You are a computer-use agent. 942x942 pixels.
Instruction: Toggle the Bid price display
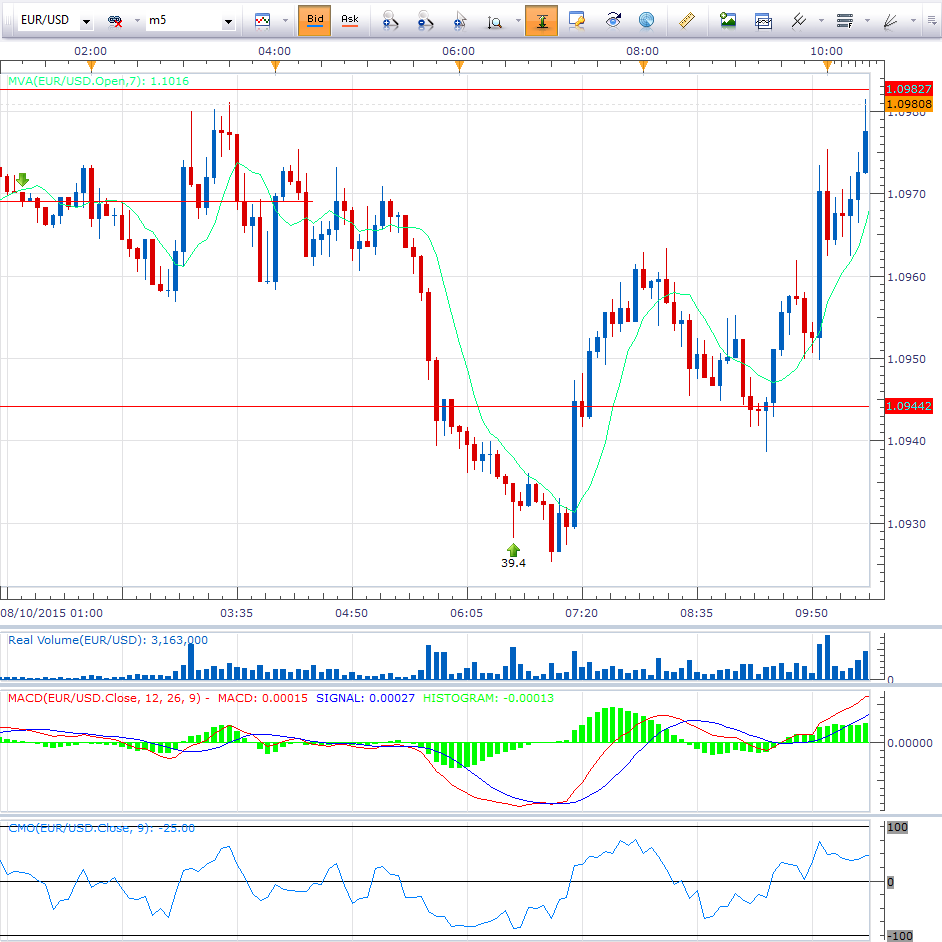[x=314, y=20]
